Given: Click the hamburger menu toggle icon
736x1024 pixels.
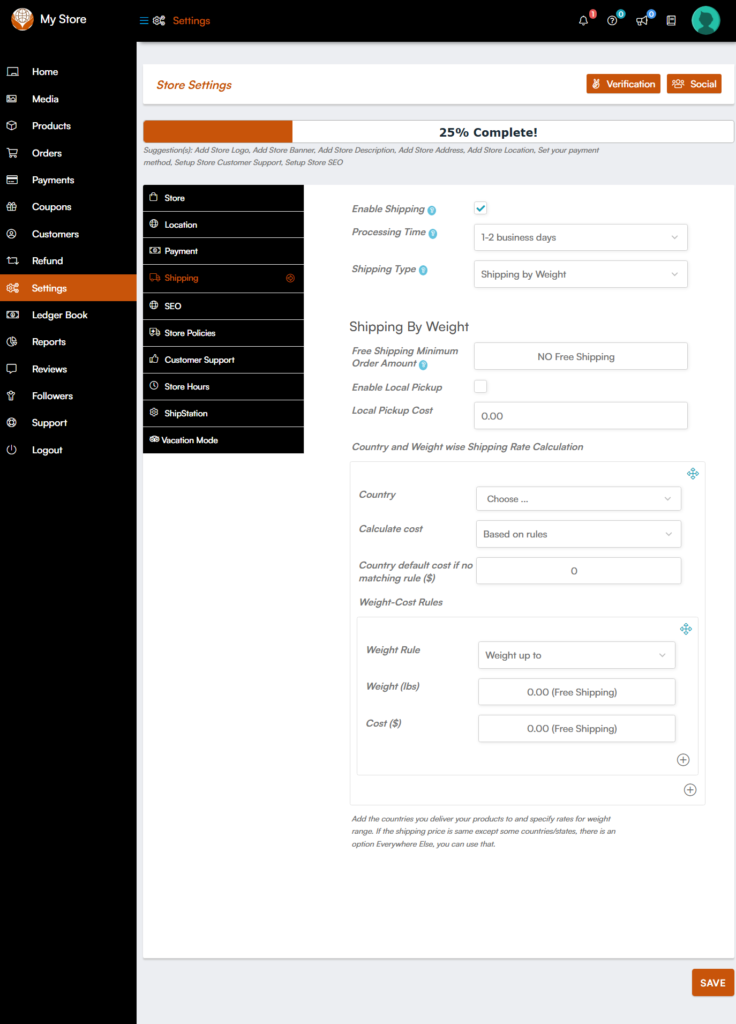Looking at the screenshot, I should 144,21.
